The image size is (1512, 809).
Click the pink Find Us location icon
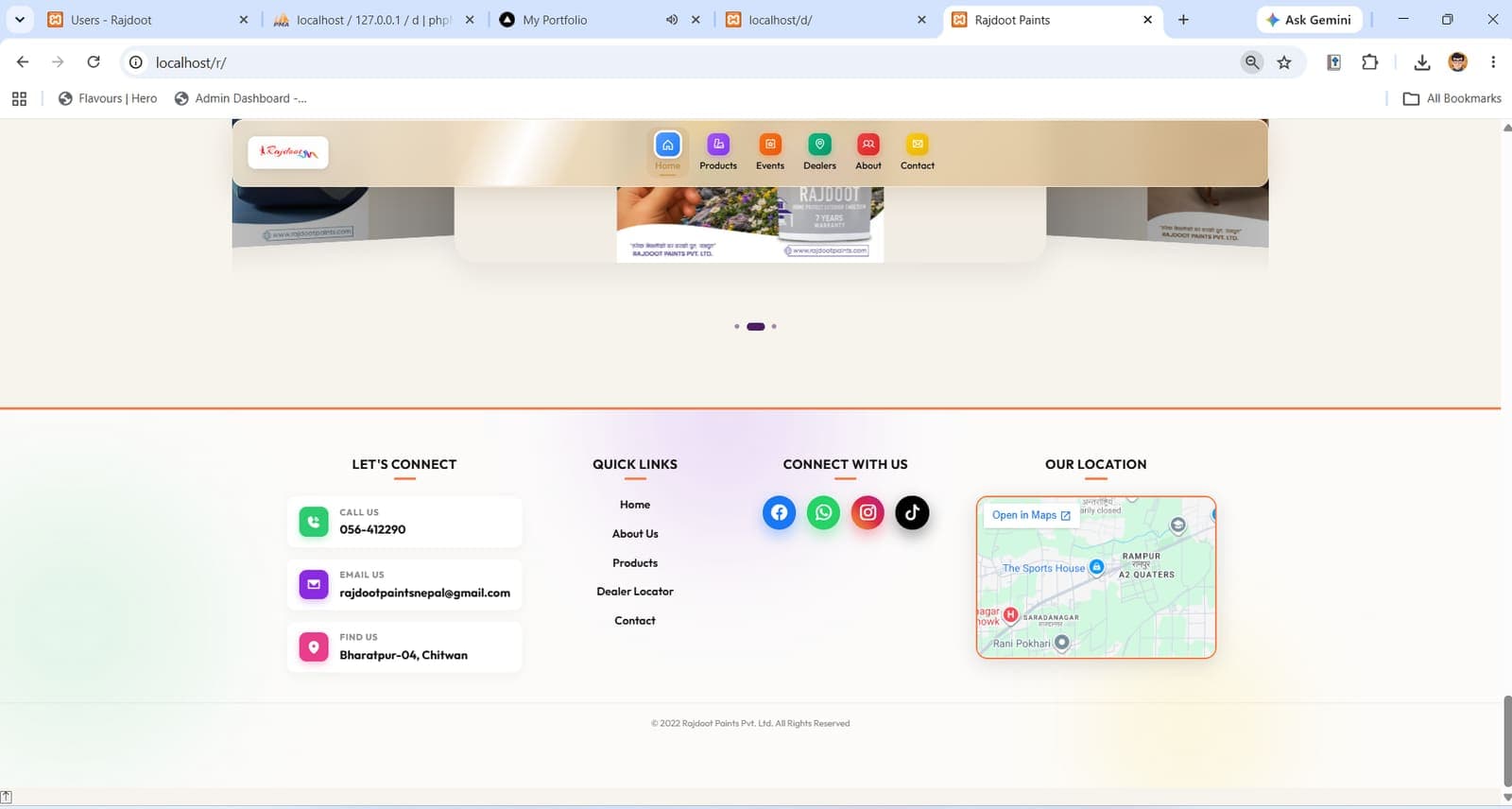pyautogui.click(x=314, y=646)
